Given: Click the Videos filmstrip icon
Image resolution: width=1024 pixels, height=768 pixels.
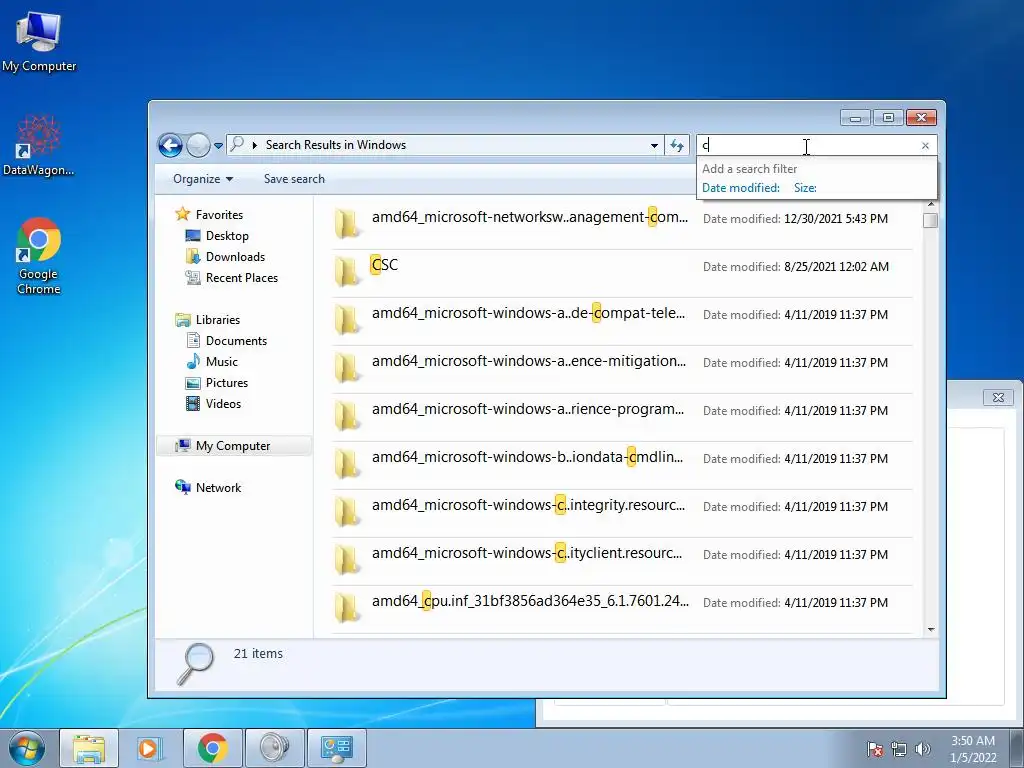Looking at the screenshot, I should (x=193, y=404).
